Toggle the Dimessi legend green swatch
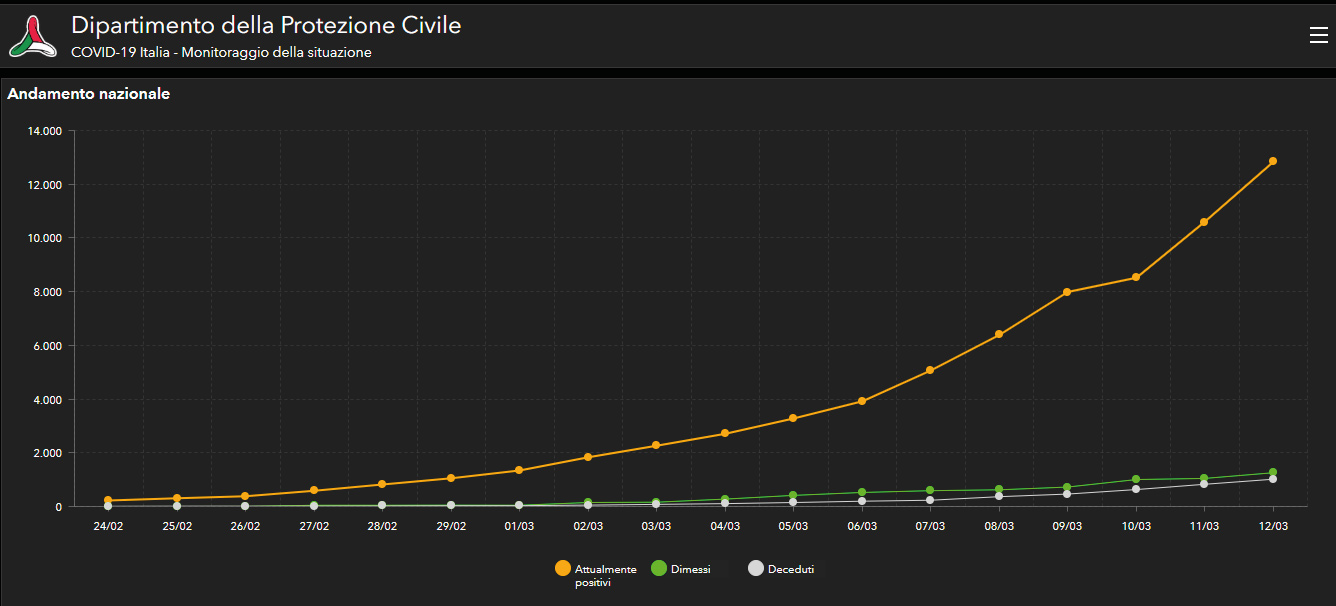 point(659,569)
